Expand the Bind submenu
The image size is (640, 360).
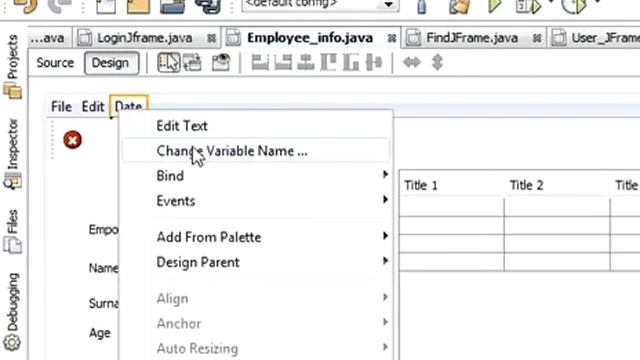click(256, 176)
